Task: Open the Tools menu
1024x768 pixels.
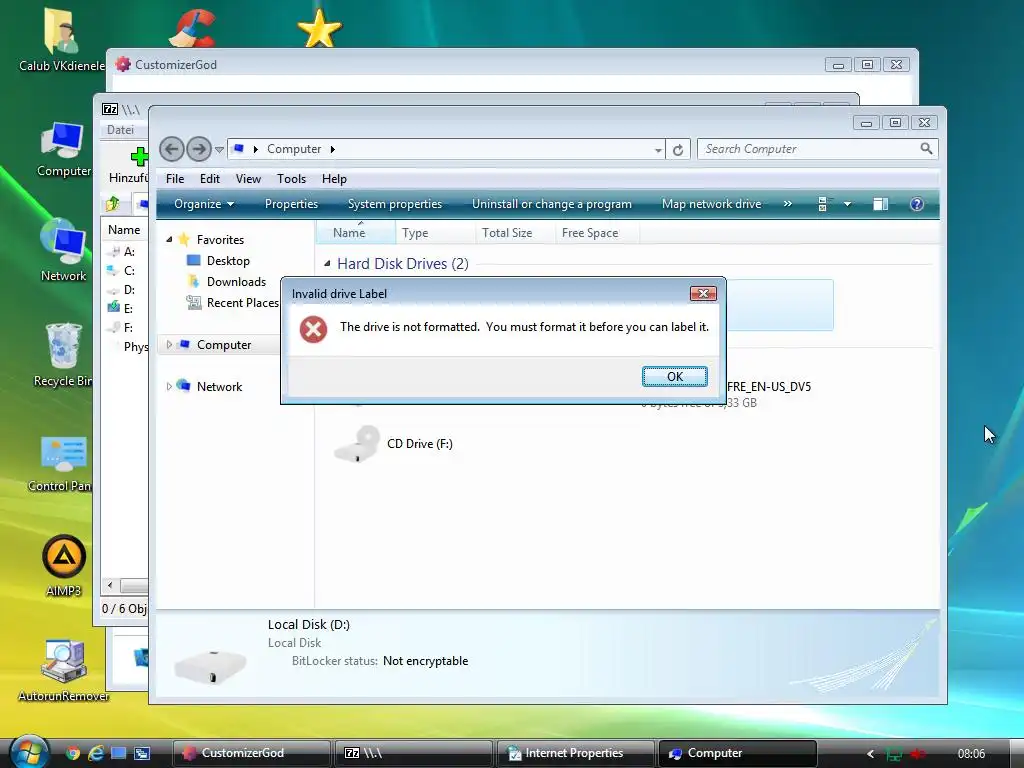Action: 291,179
